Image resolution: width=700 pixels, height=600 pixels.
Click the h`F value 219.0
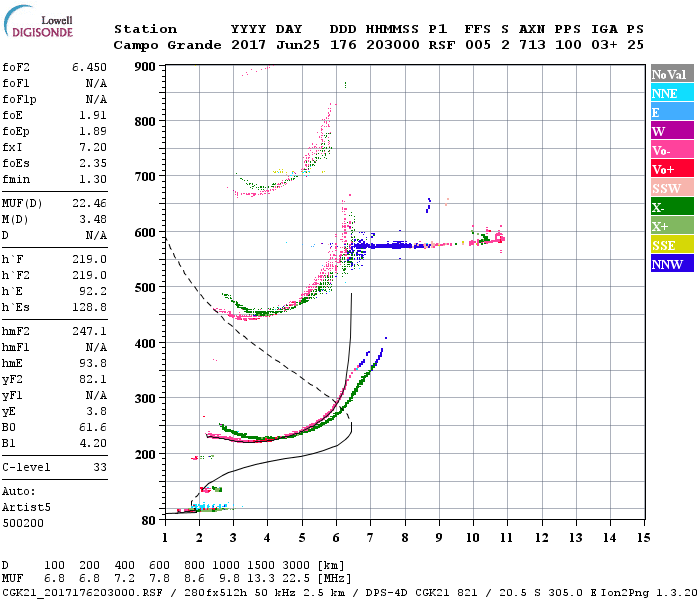[x=89, y=259]
